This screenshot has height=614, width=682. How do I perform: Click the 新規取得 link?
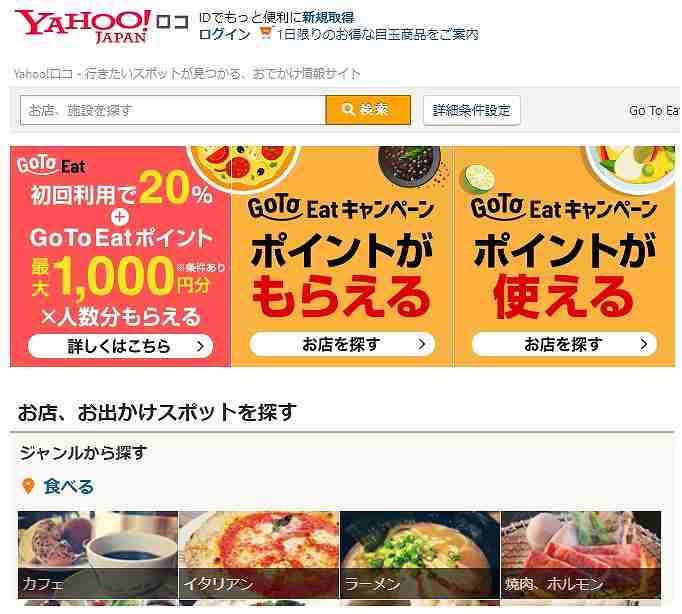pos(328,17)
